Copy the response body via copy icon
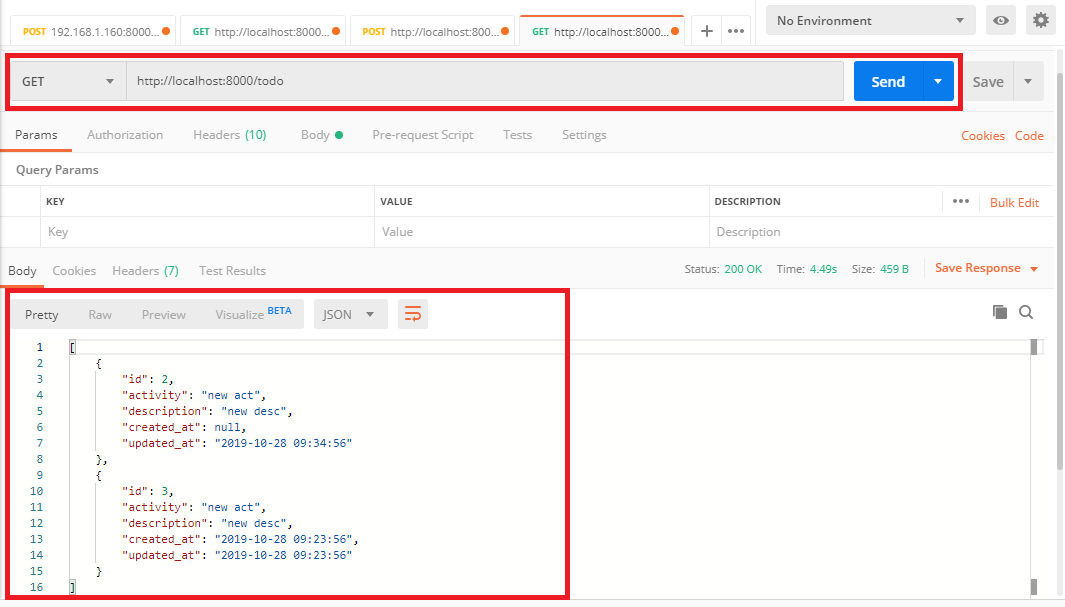This screenshot has width=1065, height=607. point(999,312)
